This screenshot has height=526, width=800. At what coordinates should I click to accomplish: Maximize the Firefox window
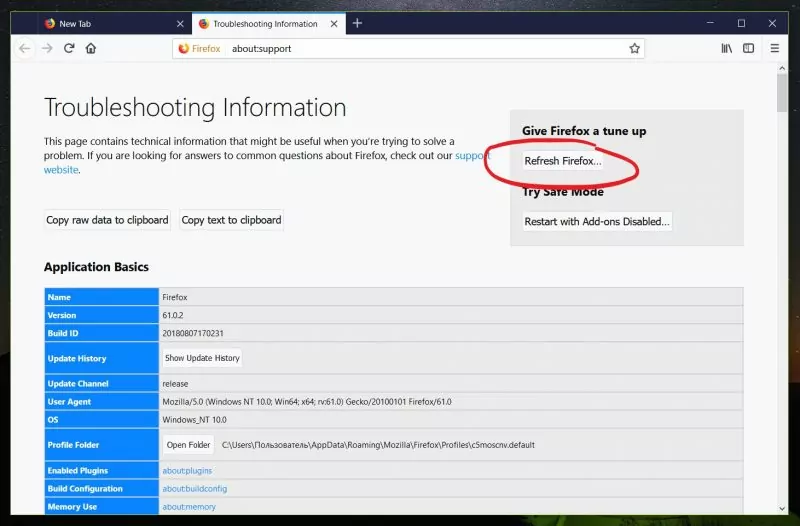click(741, 23)
